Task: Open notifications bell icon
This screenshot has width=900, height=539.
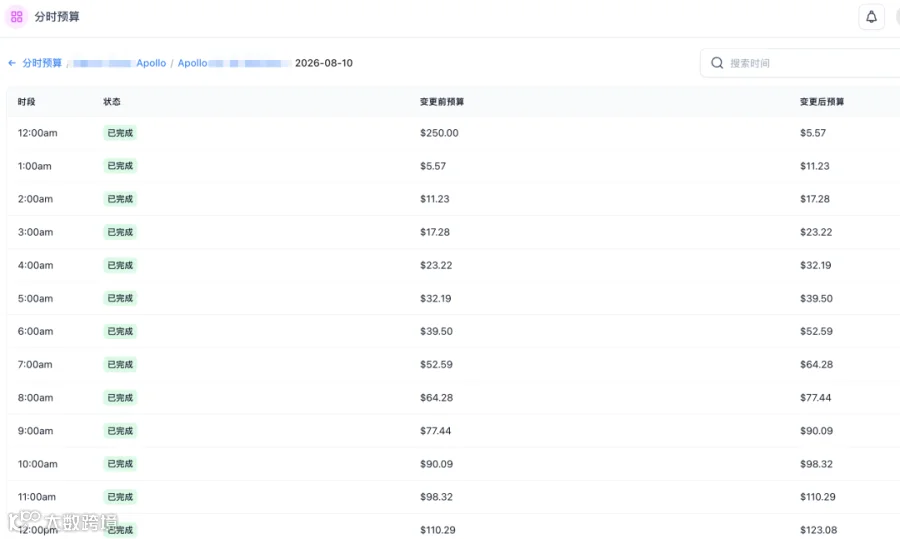Action: click(871, 17)
